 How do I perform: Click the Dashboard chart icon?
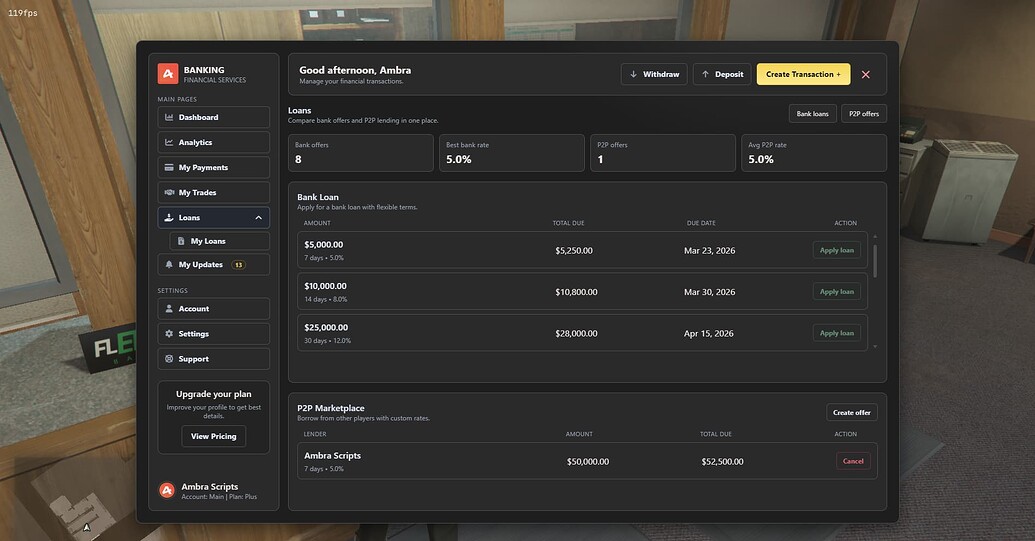point(169,117)
